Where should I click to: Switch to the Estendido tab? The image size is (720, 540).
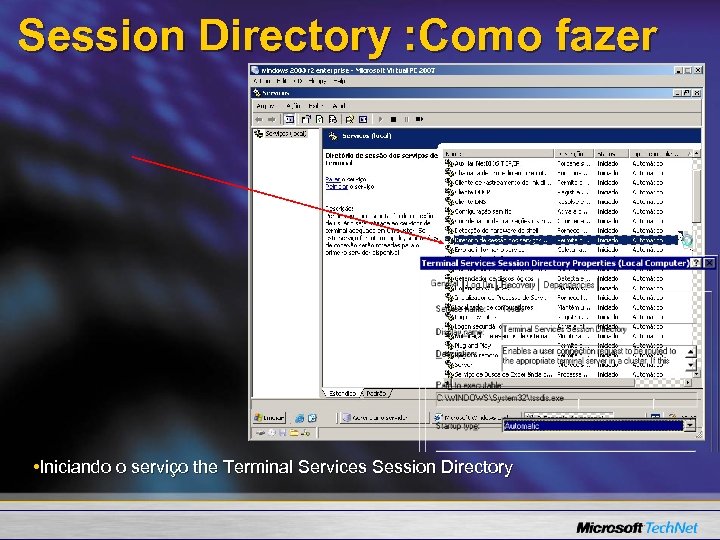coord(342,394)
